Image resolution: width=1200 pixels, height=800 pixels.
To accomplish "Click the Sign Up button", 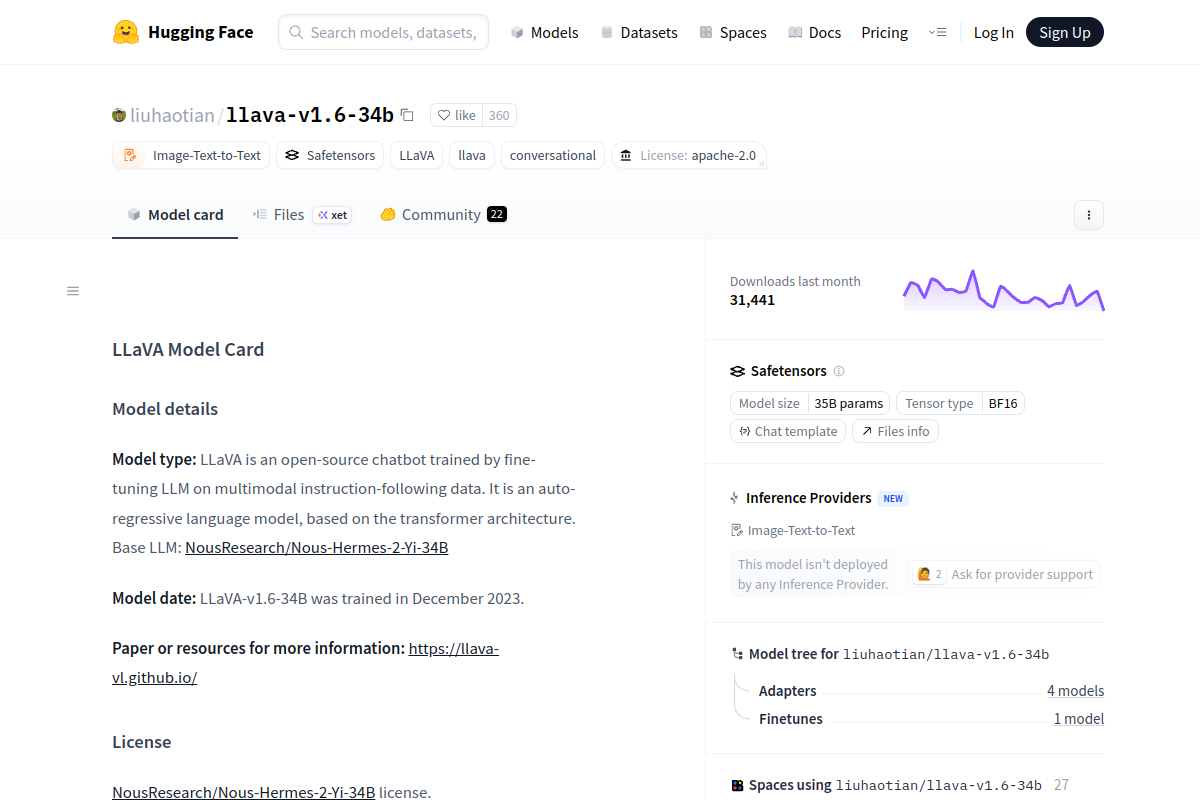I will (1064, 32).
